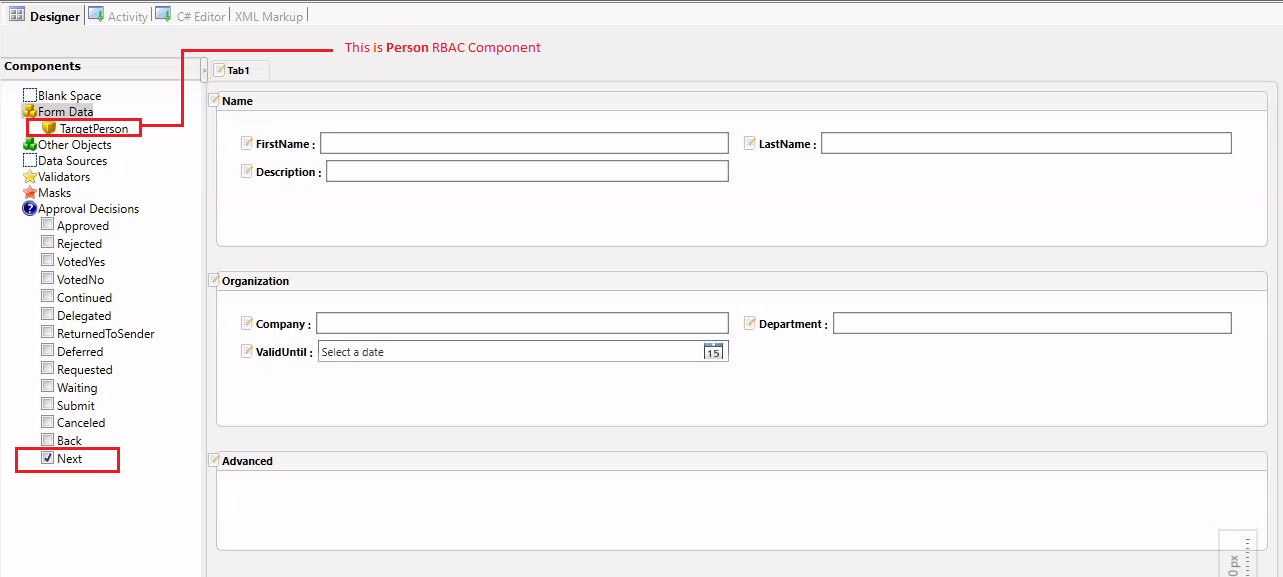Click the edit icon beside Company
The height and width of the screenshot is (577, 1283).
247,323
